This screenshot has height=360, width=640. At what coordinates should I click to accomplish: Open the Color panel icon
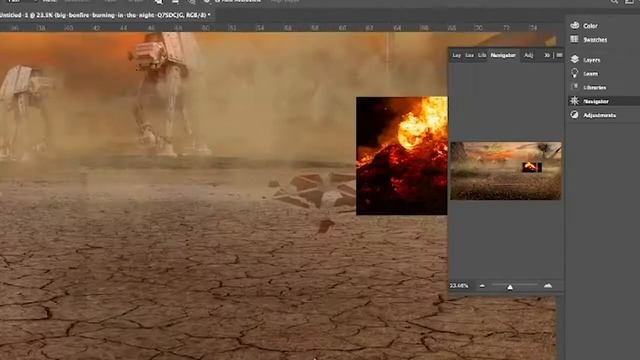click(x=575, y=25)
